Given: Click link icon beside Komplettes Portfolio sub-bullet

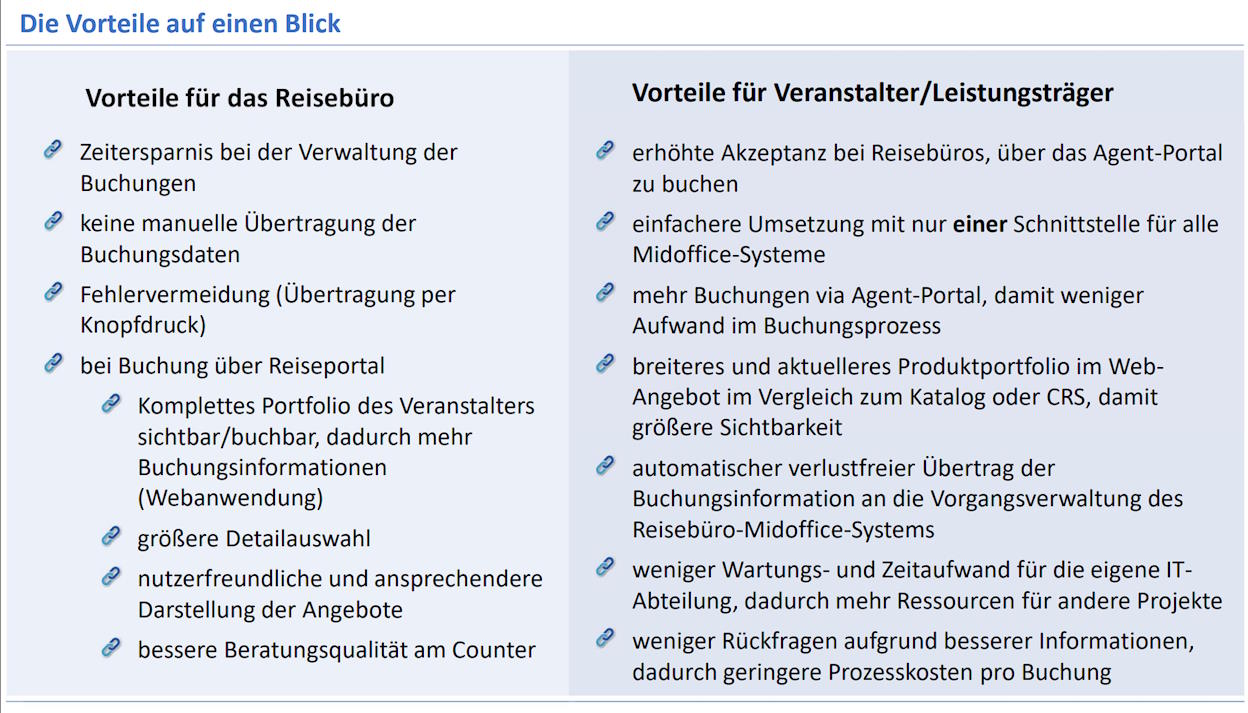Looking at the screenshot, I should [x=111, y=403].
